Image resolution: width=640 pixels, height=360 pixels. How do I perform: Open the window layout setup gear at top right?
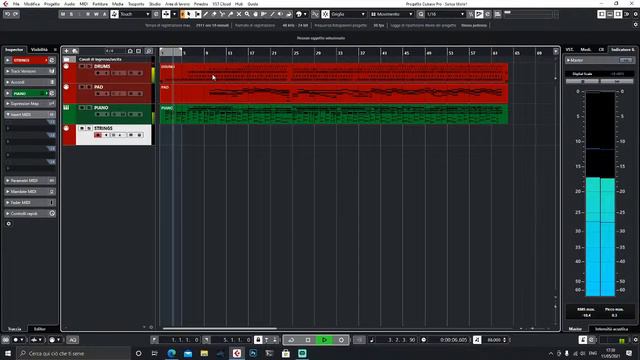pyautogui.click(x=636, y=14)
